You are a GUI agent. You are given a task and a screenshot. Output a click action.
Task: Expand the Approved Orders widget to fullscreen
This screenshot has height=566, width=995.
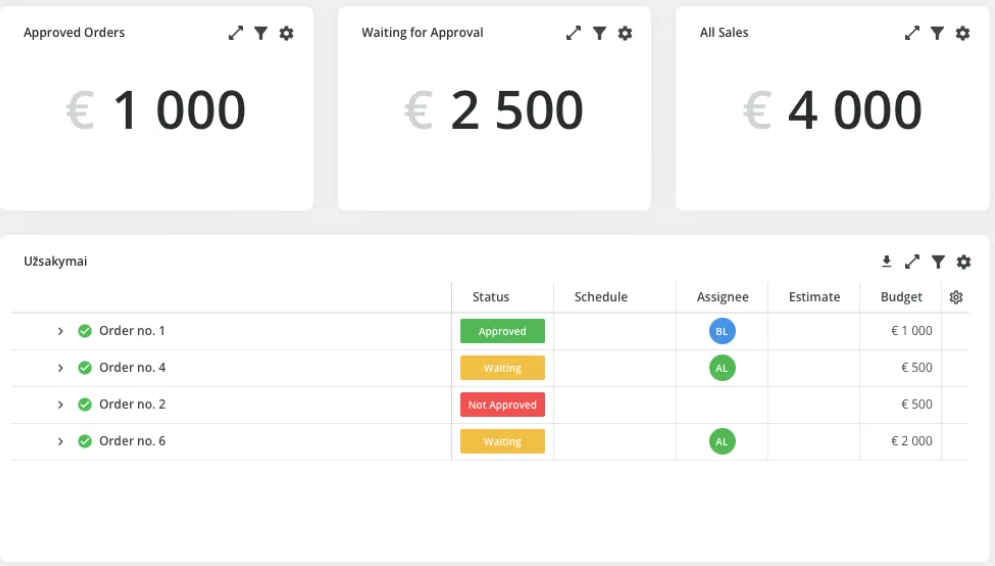click(235, 33)
